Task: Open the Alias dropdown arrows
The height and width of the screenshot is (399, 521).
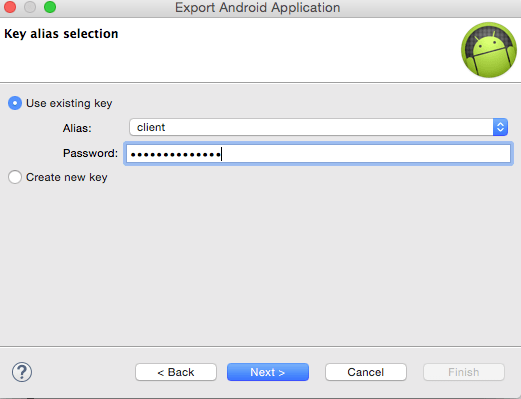Action: 500,127
